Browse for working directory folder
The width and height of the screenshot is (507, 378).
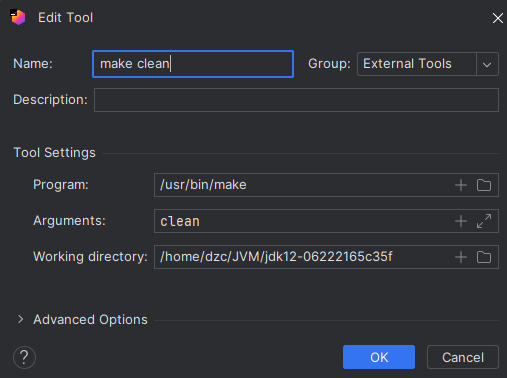484,257
